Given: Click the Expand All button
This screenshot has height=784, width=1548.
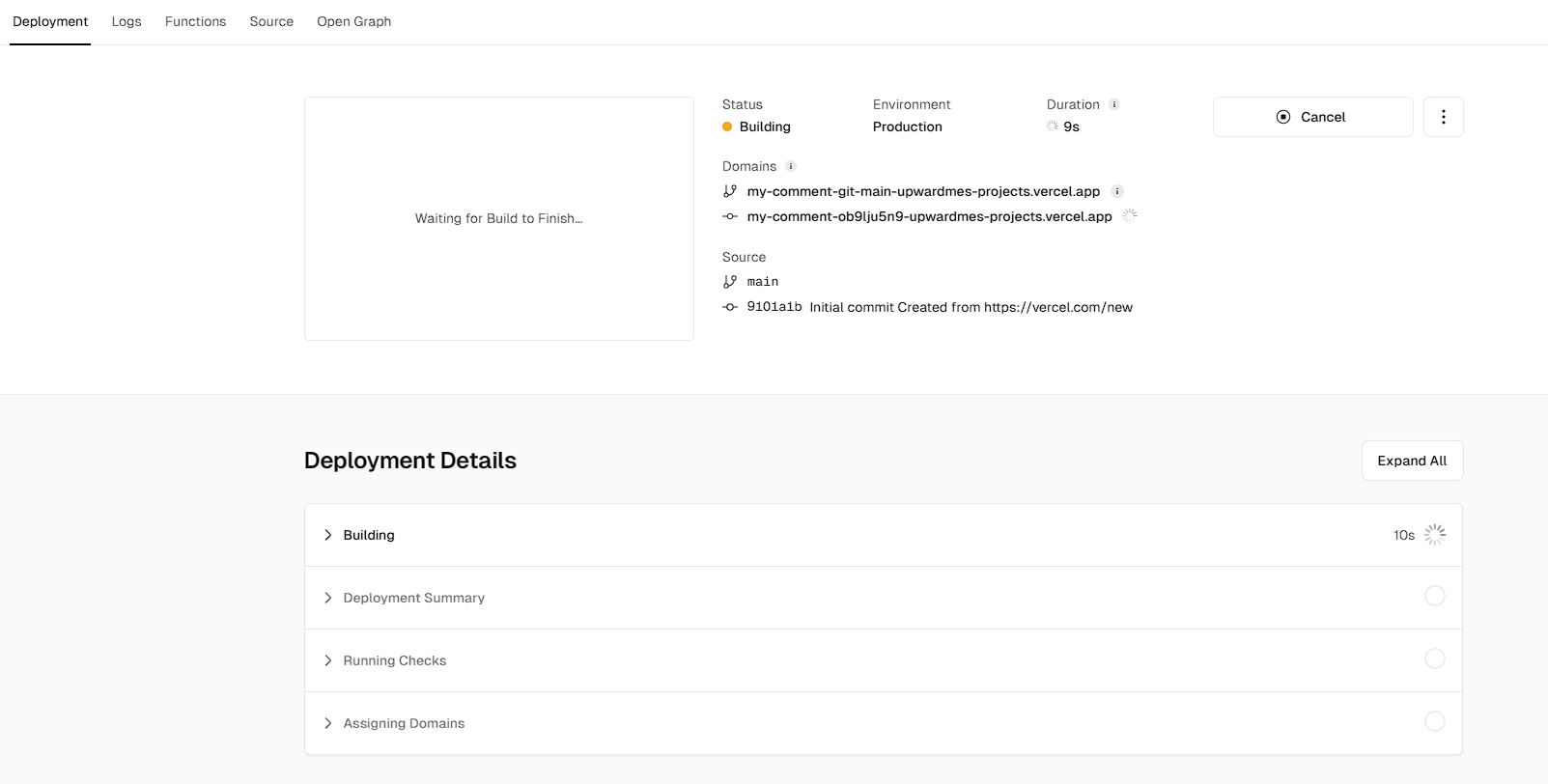Looking at the screenshot, I should click(1412, 461).
